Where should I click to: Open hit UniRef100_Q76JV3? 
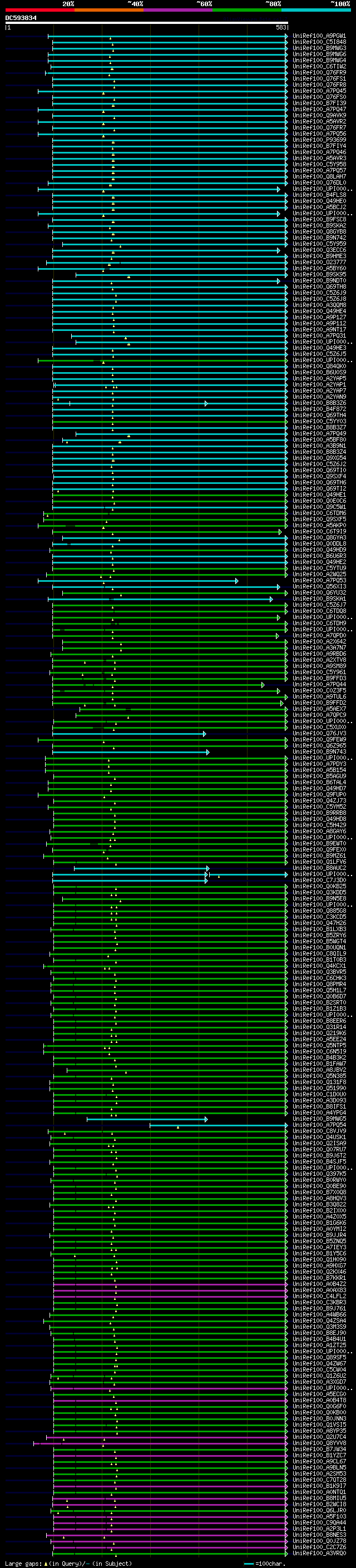pyautogui.click(x=319, y=734)
